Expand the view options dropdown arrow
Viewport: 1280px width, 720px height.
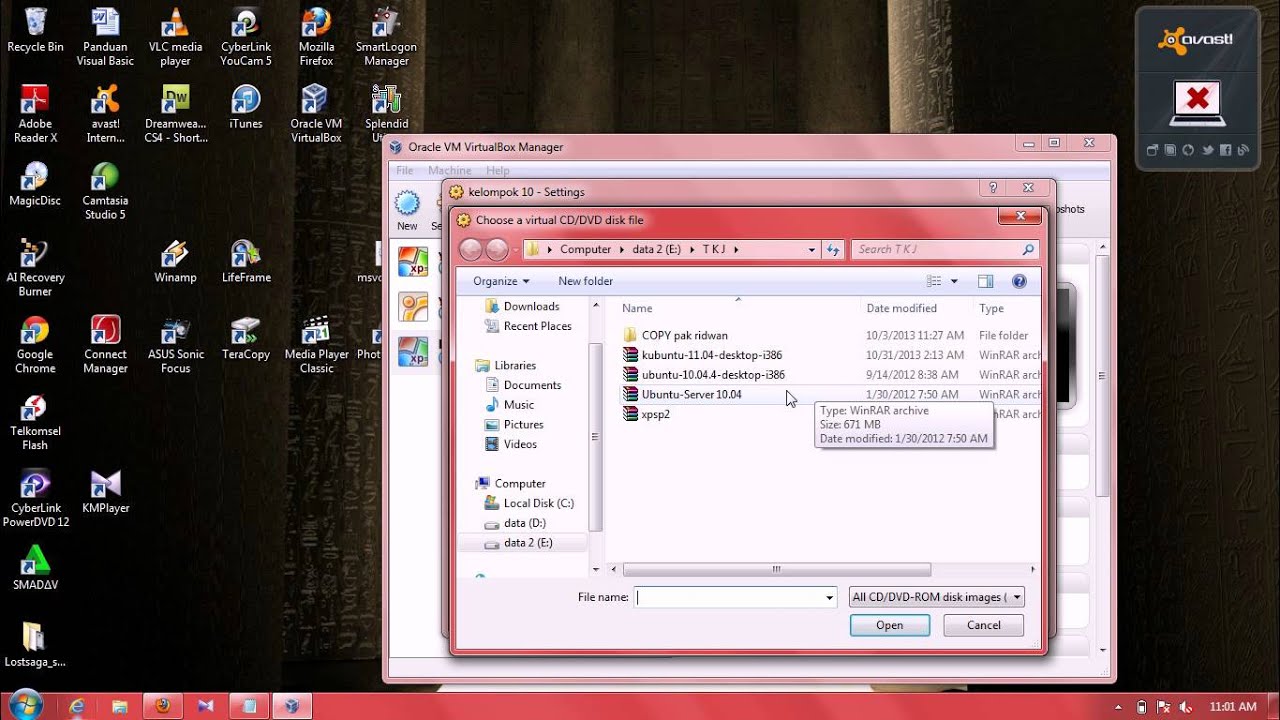954,282
